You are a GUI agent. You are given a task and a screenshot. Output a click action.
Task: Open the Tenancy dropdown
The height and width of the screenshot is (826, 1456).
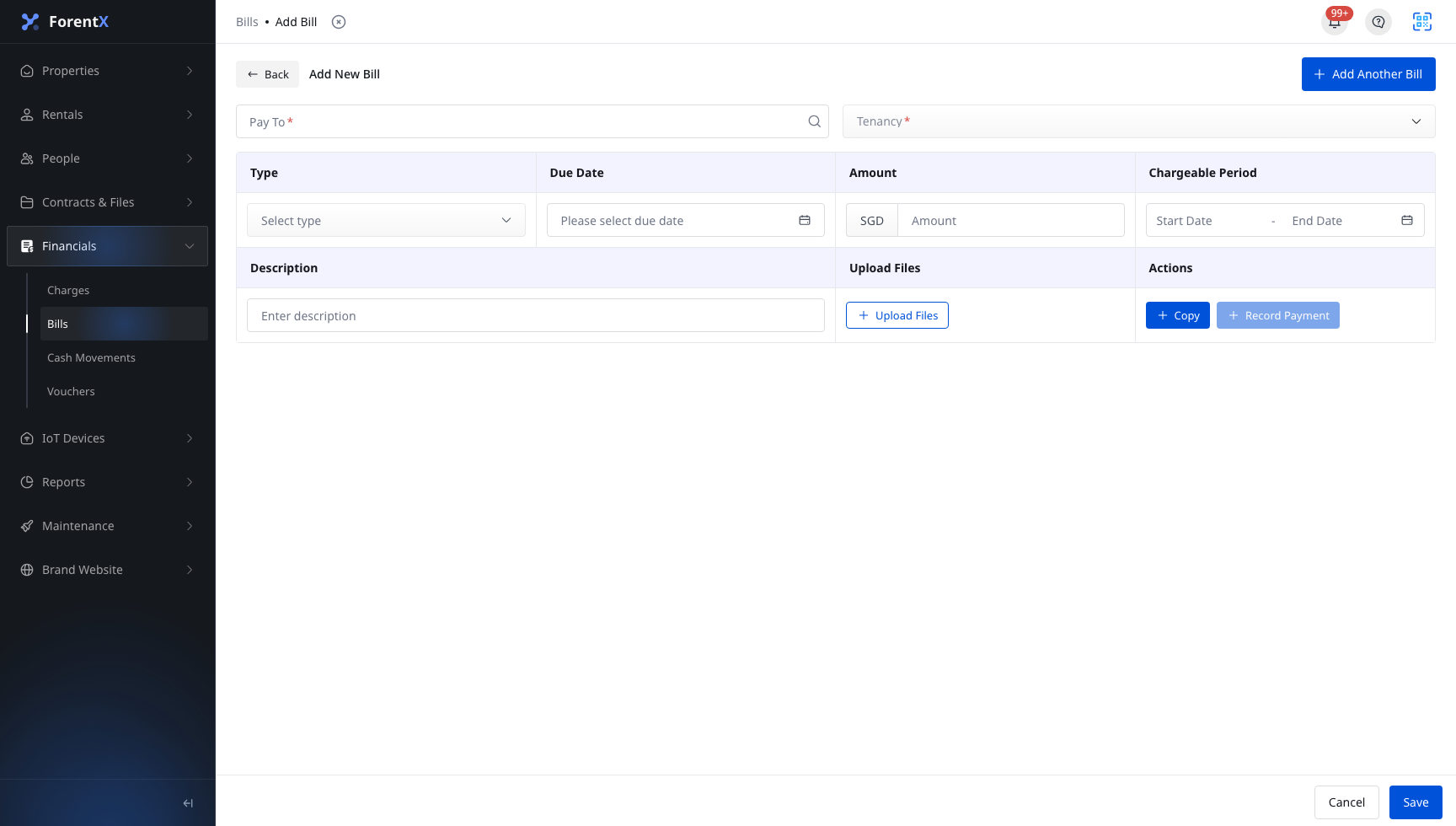click(x=1139, y=121)
